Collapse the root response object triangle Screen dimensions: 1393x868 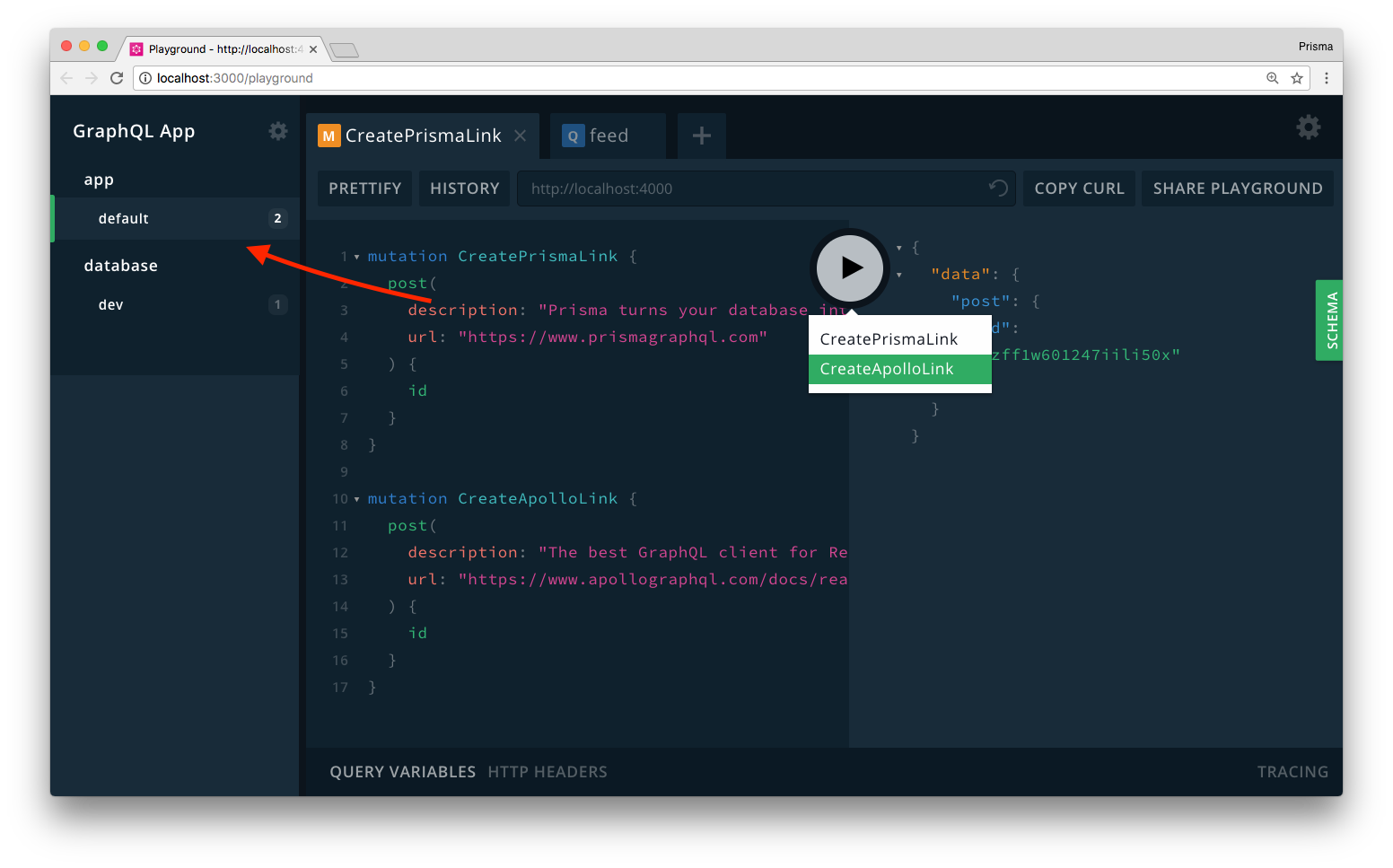(898, 247)
